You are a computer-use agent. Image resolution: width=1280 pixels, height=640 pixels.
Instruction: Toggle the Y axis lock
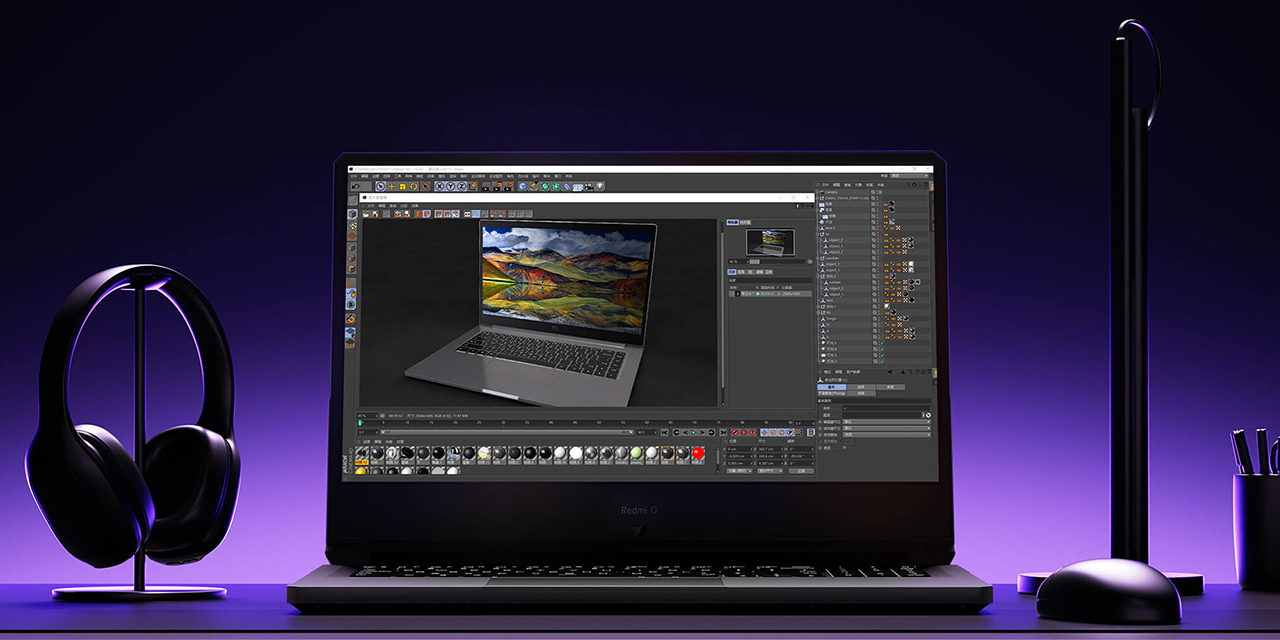pos(451,186)
